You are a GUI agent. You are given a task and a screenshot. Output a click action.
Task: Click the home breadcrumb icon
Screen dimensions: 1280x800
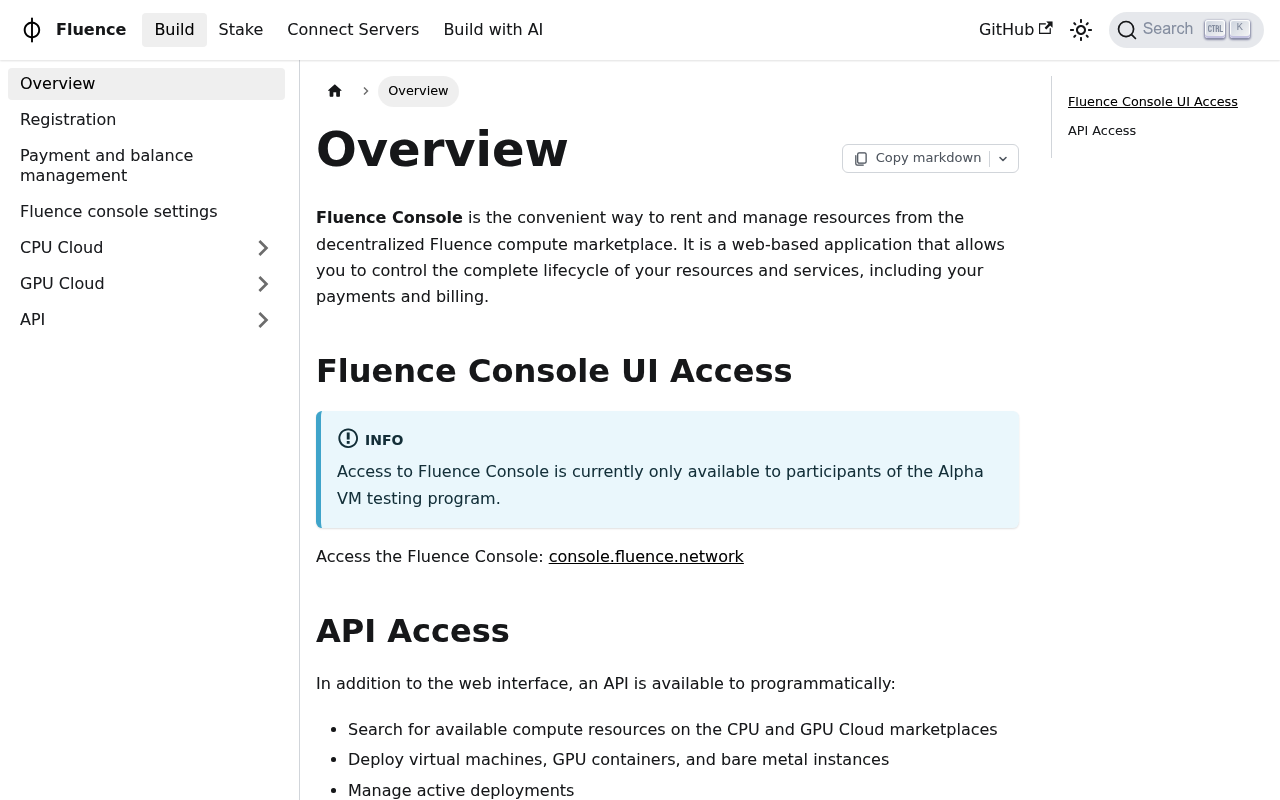pos(335,91)
